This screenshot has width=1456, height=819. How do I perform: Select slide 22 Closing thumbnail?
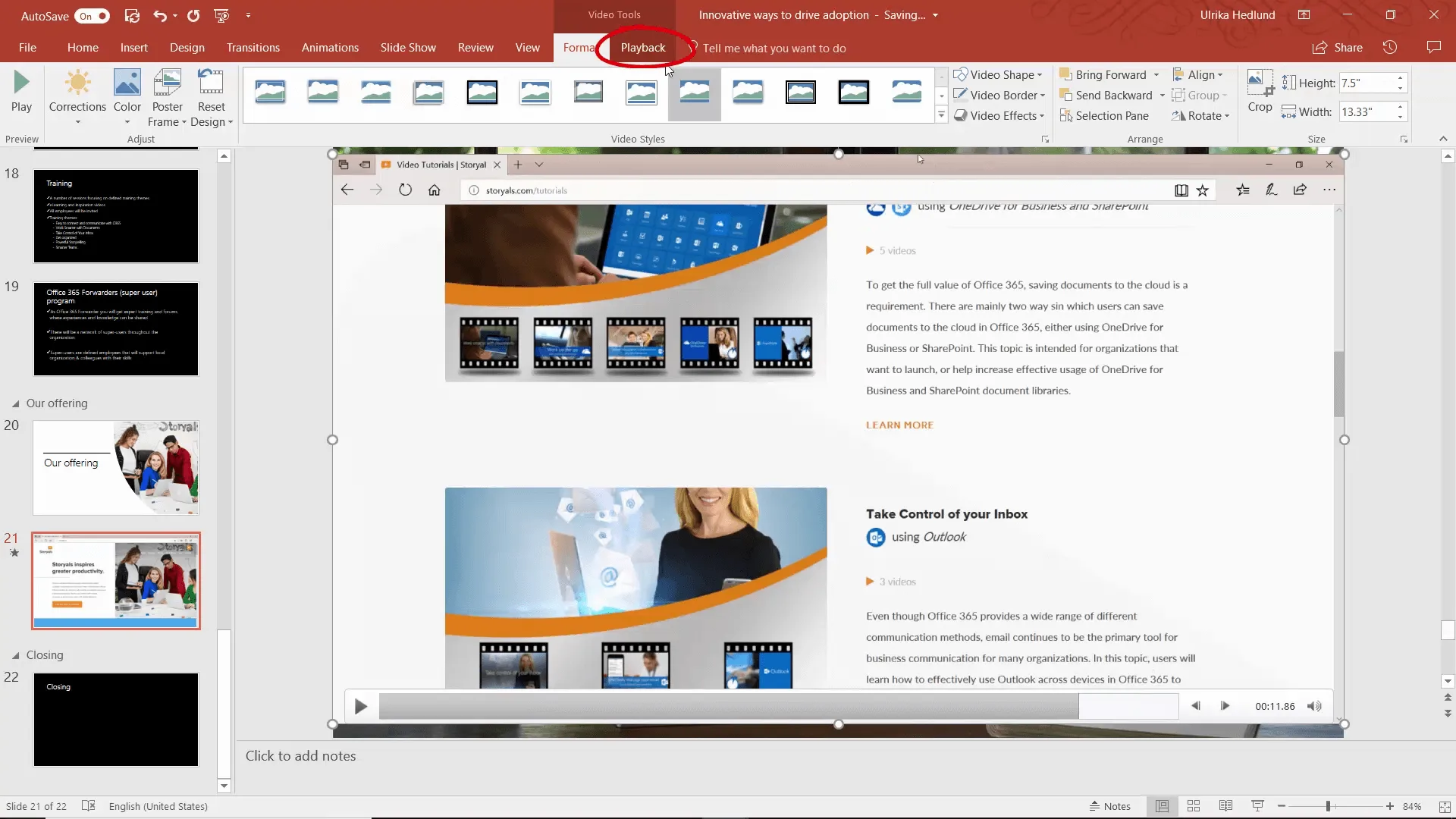click(x=116, y=720)
